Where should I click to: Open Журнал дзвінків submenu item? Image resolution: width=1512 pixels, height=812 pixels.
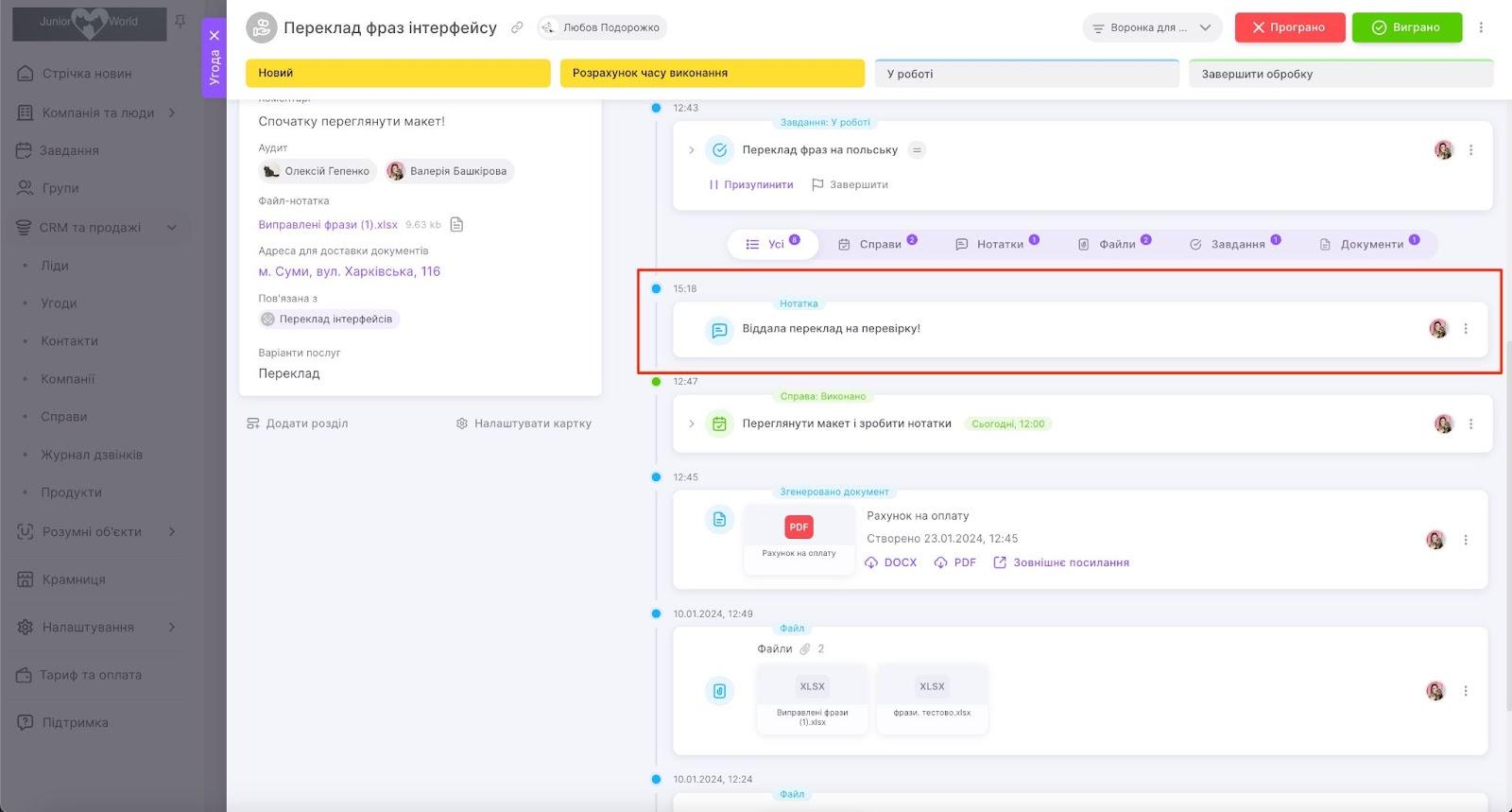click(x=92, y=455)
